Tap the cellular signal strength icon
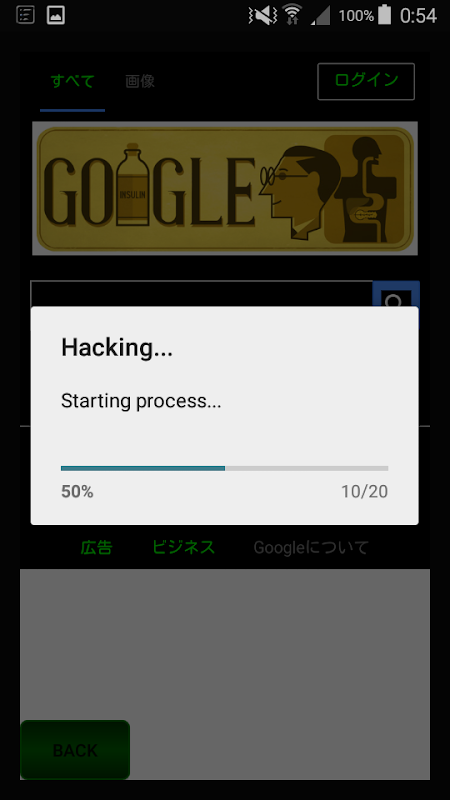 320,16
